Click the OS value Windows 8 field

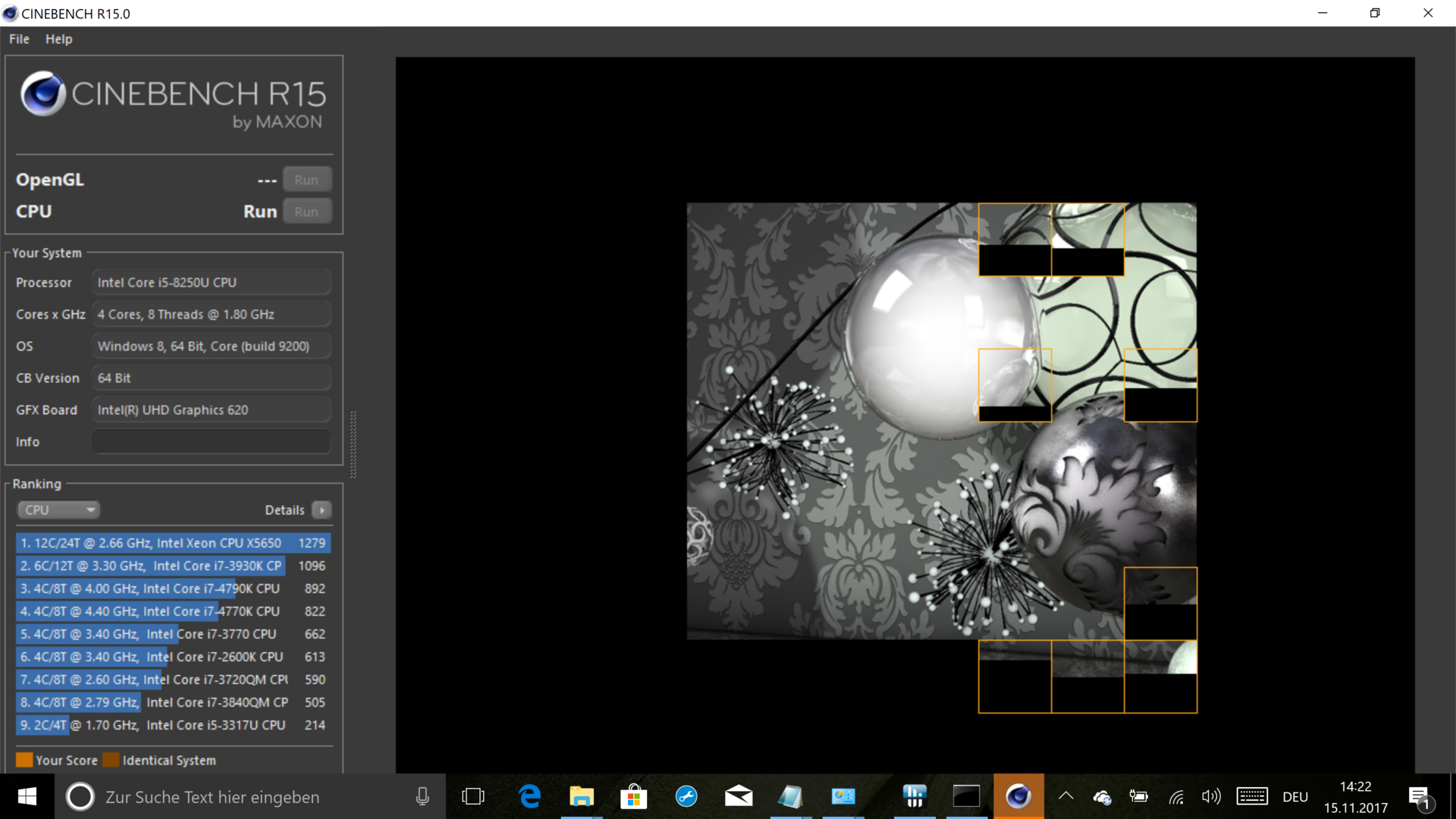coord(212,346)
